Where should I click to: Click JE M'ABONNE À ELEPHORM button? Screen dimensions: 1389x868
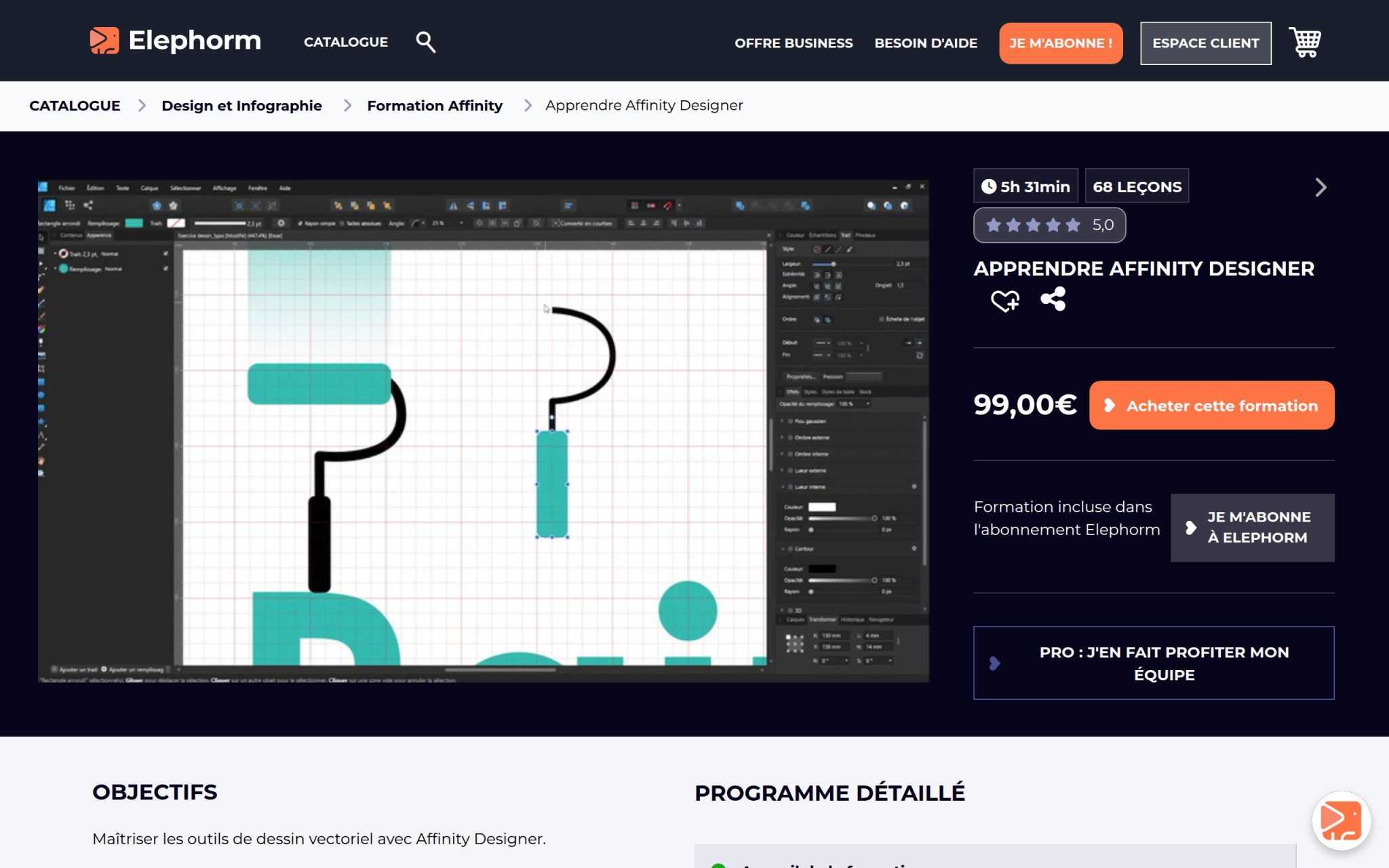(x=1253, y=528)
